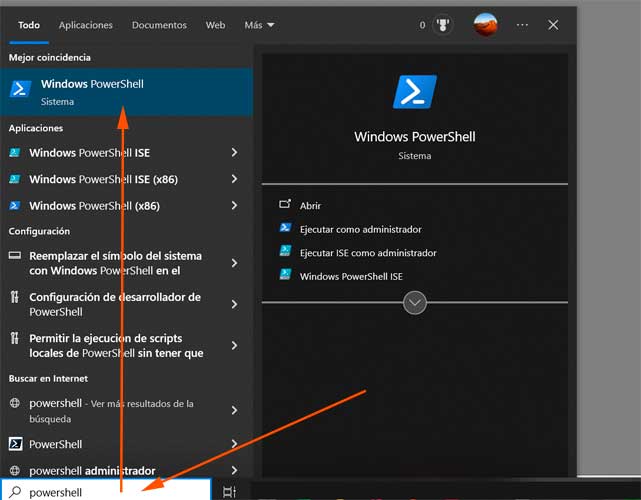Viewport: 641px width, 500px height.
Task: Switch to the Aplicaciones tab
Action: [x=85, y=25]
